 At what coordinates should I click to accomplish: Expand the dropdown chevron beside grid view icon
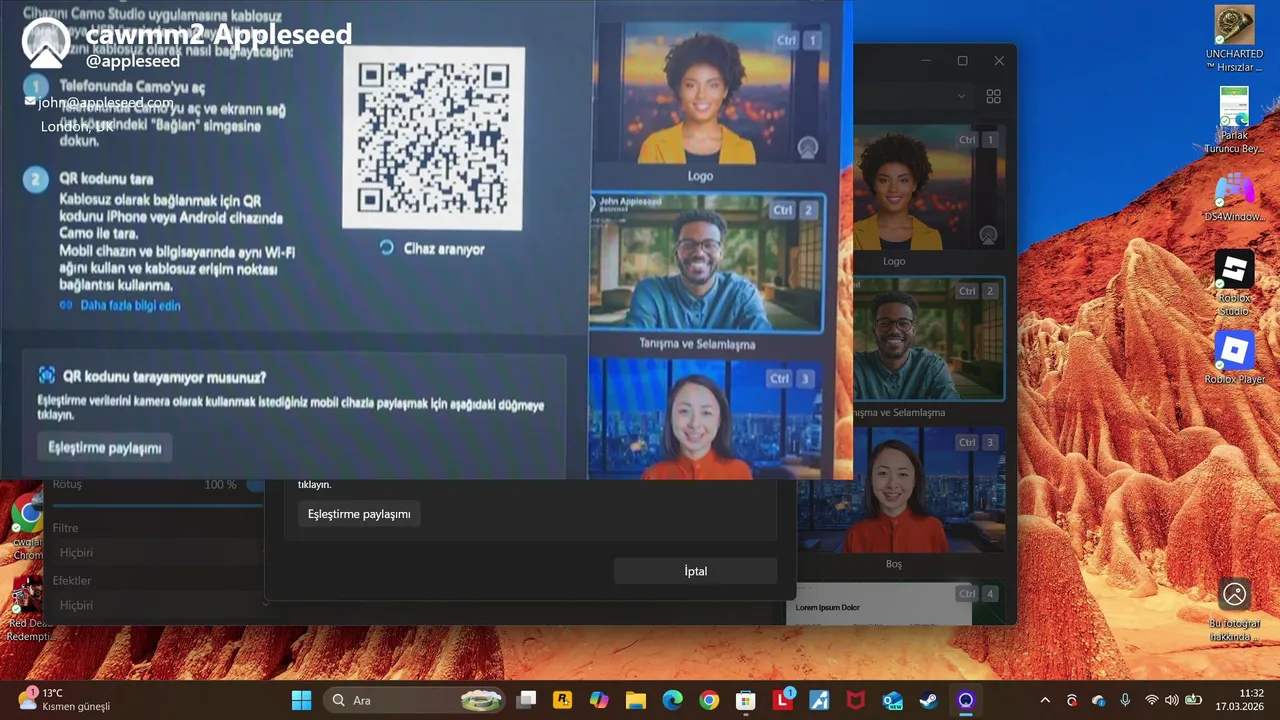pyautogui.click(x=961, y=97)
